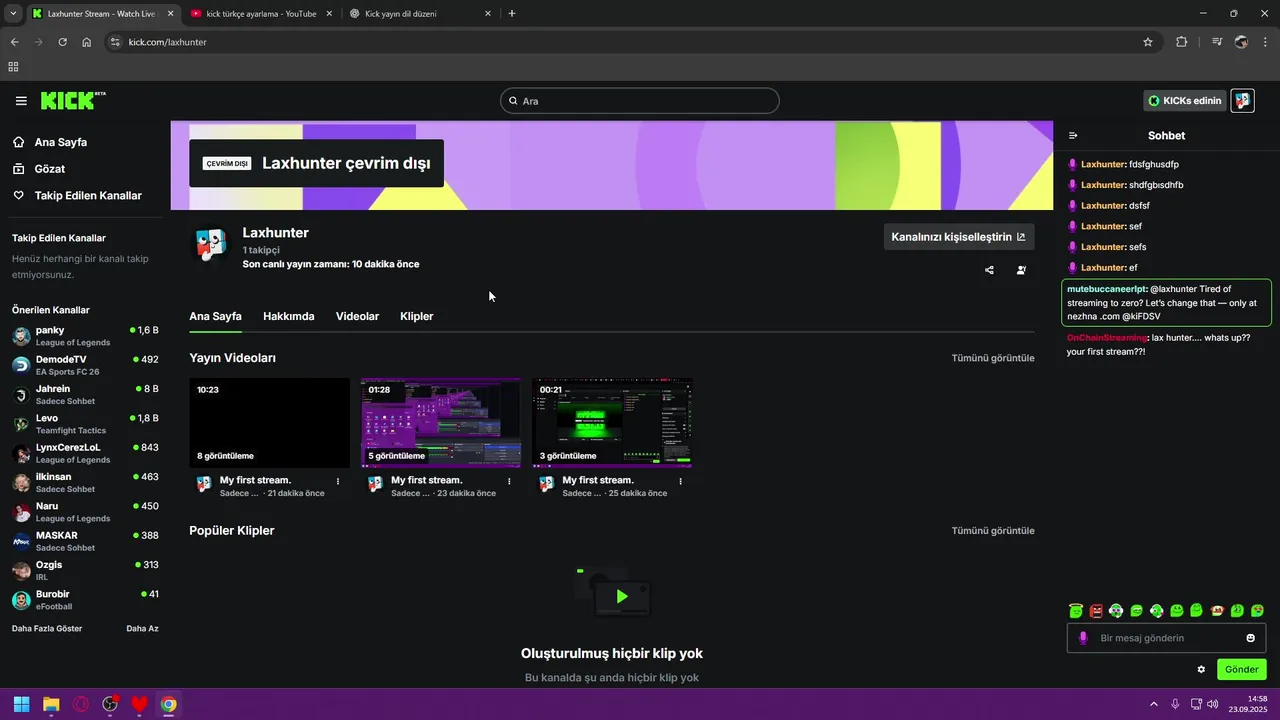Open the panky recommended channel
The width and height of the screenshot is (1280, 720).
[85, 336]
